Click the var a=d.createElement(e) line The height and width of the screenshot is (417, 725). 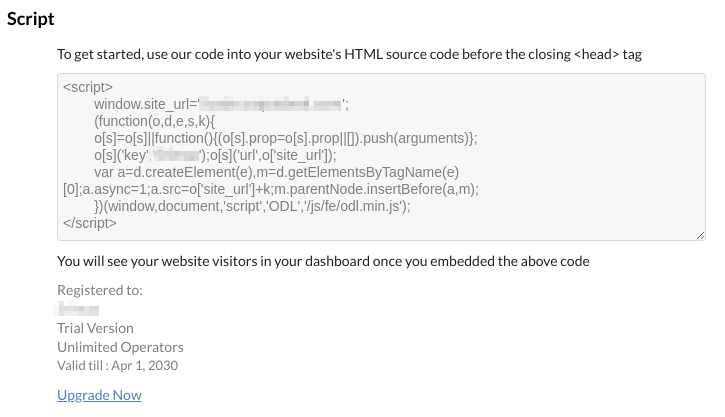pos(276,172)
